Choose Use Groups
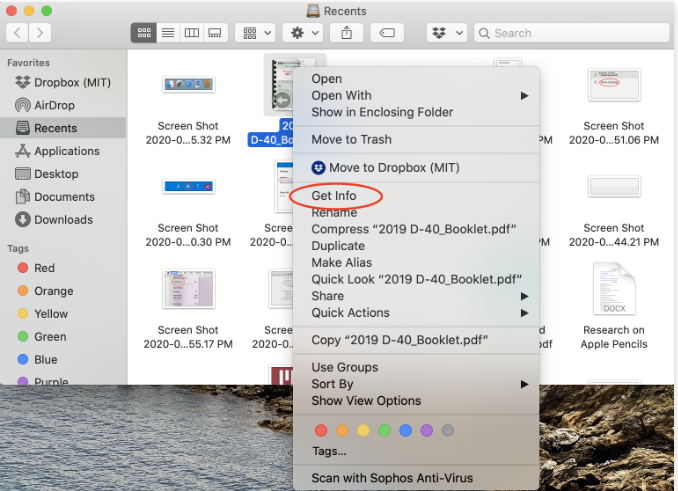 pyautogui.click(x=416, y=367)
